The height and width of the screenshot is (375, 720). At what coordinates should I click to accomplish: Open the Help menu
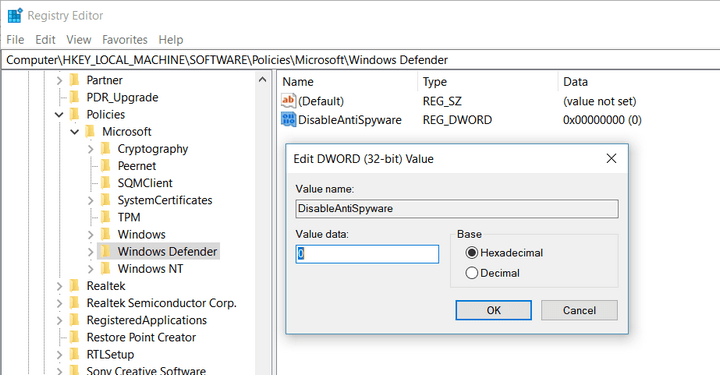(171, 40)
